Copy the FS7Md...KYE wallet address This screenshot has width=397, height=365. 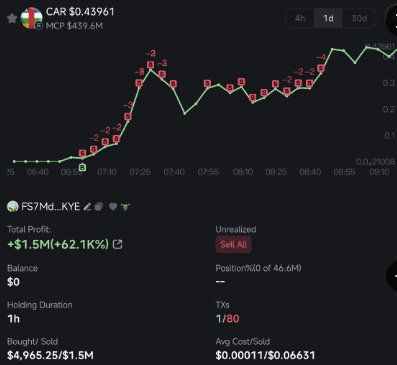point(99,207)
